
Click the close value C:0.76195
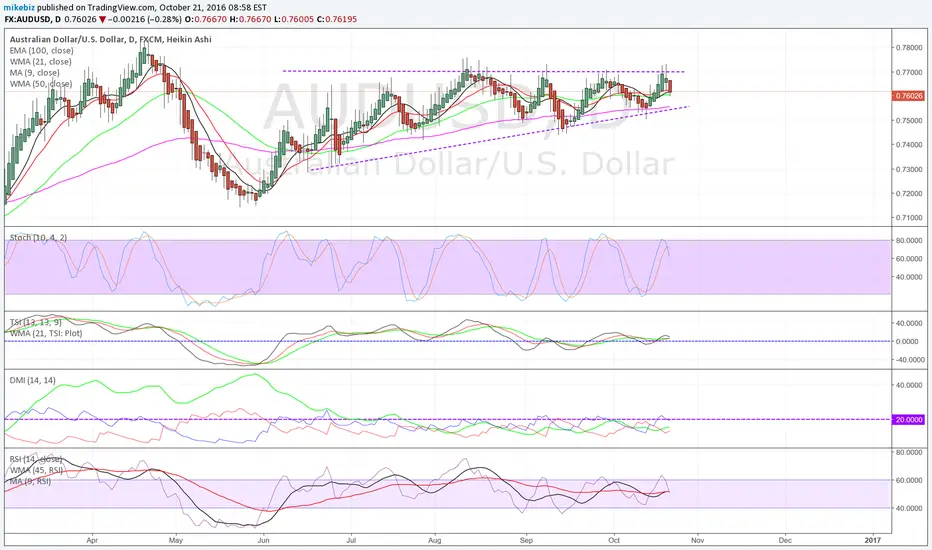pyautogui.click(x=337, y=19)
